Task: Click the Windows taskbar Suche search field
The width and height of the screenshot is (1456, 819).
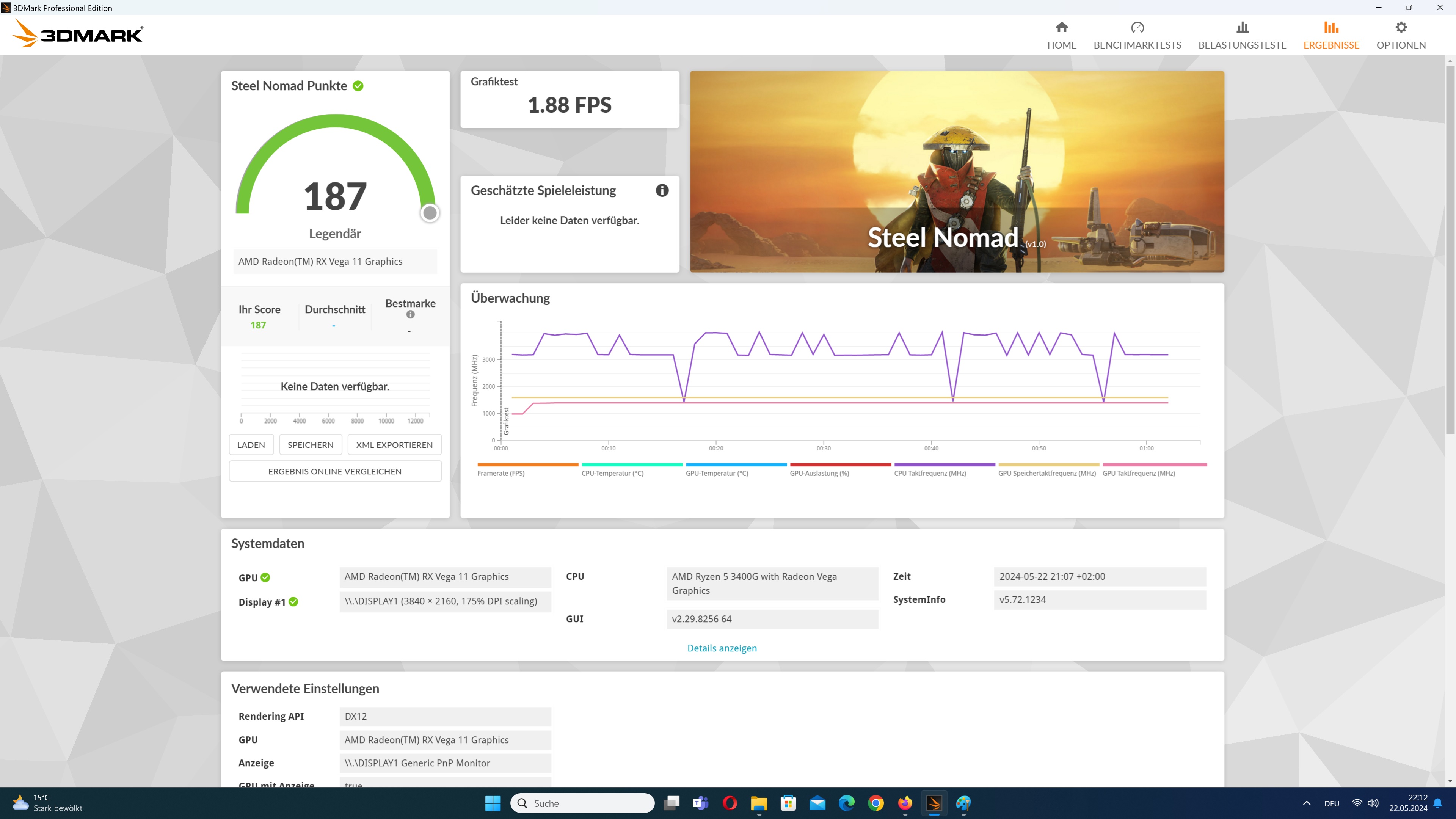Action: pos(582,803)
